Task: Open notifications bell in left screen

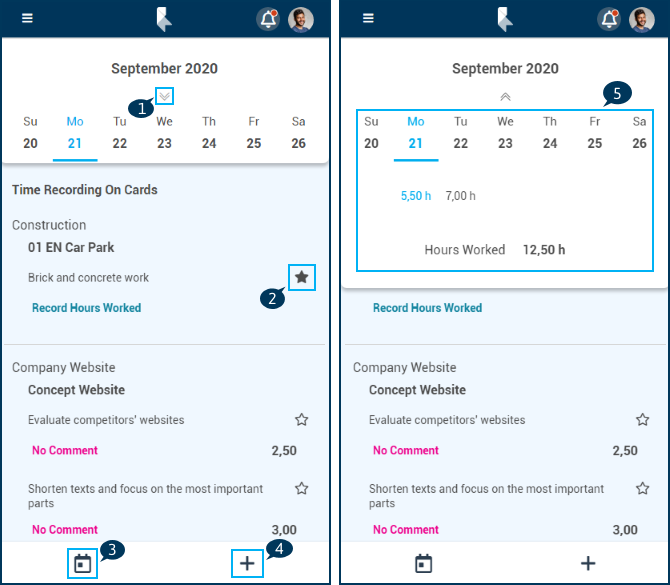Action: click(267, 19)
